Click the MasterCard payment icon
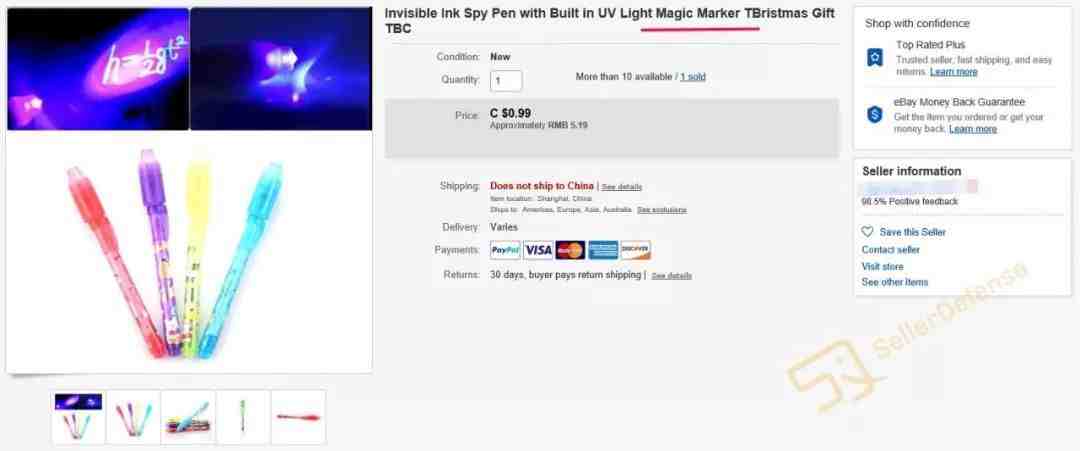1080x451 pixels. coord(570,250)
